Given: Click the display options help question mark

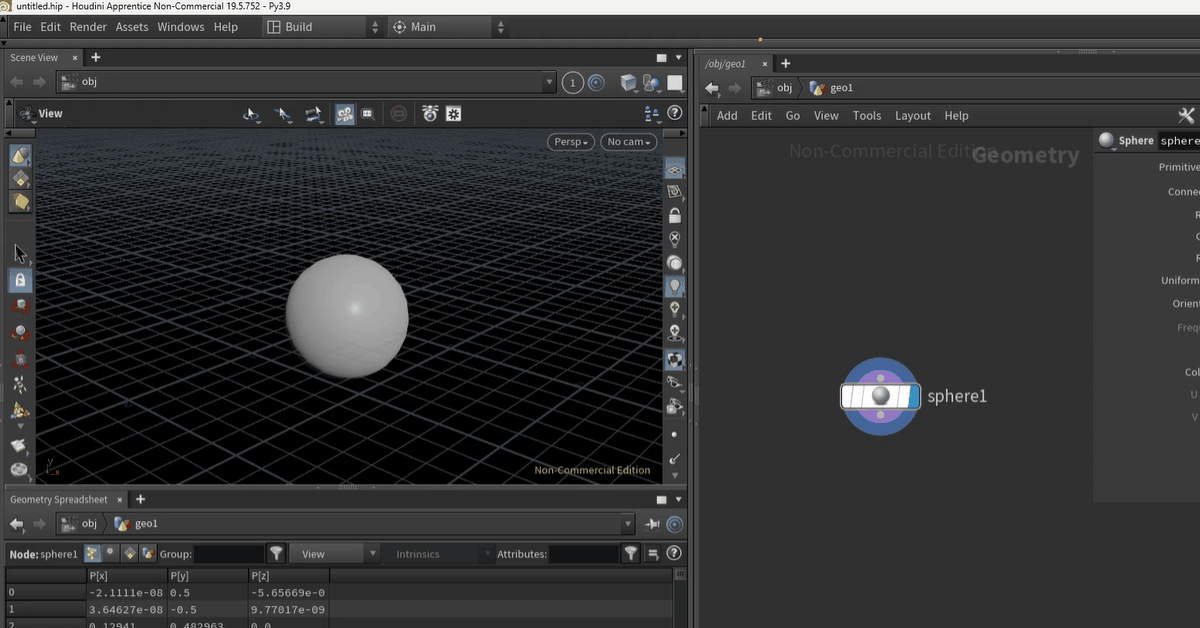Looking at the screenshot, I should tap(674, 114).
